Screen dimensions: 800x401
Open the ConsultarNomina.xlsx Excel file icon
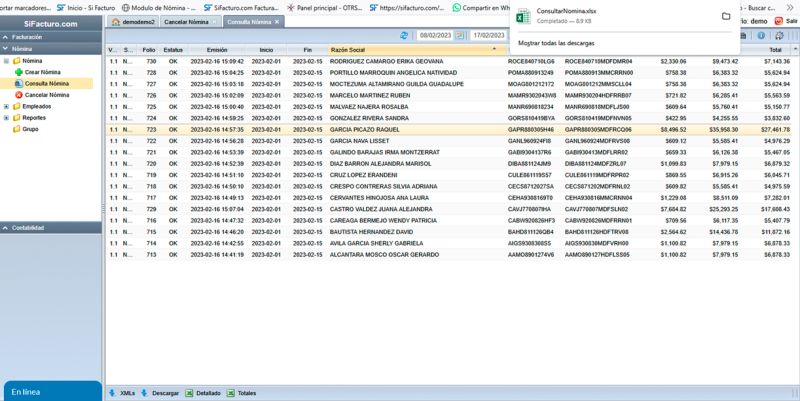pos(523,16)
